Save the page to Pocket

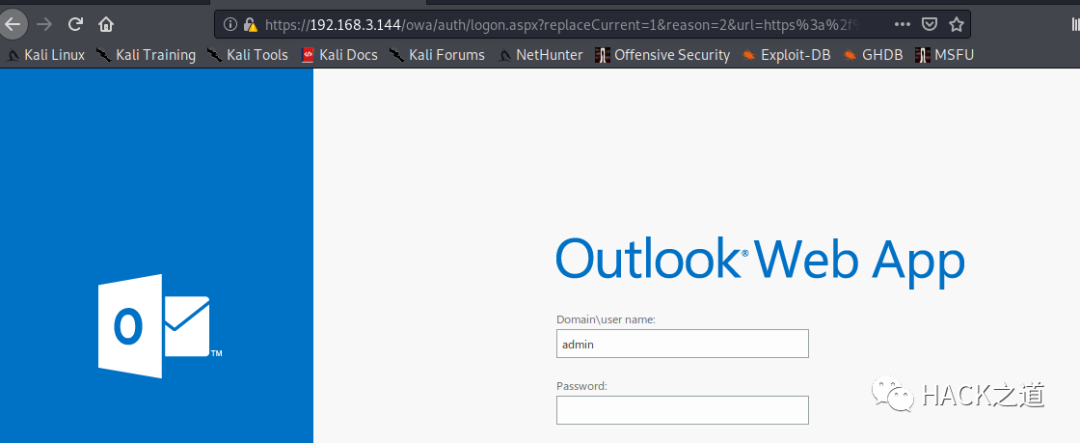929,24
